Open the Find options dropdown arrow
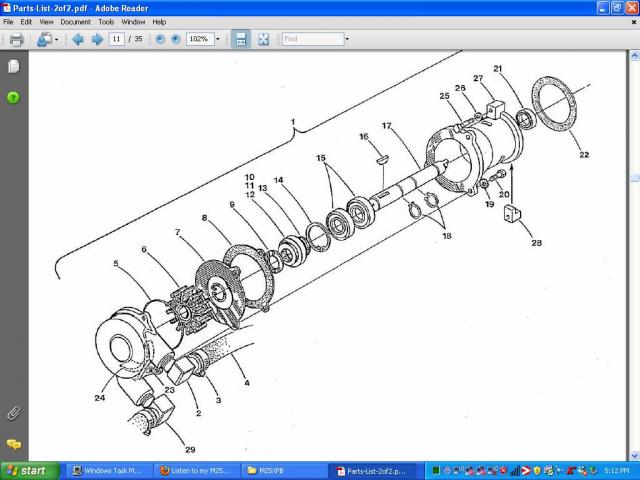Viewport: 640px width, 480px height. [x=347, y=39]
